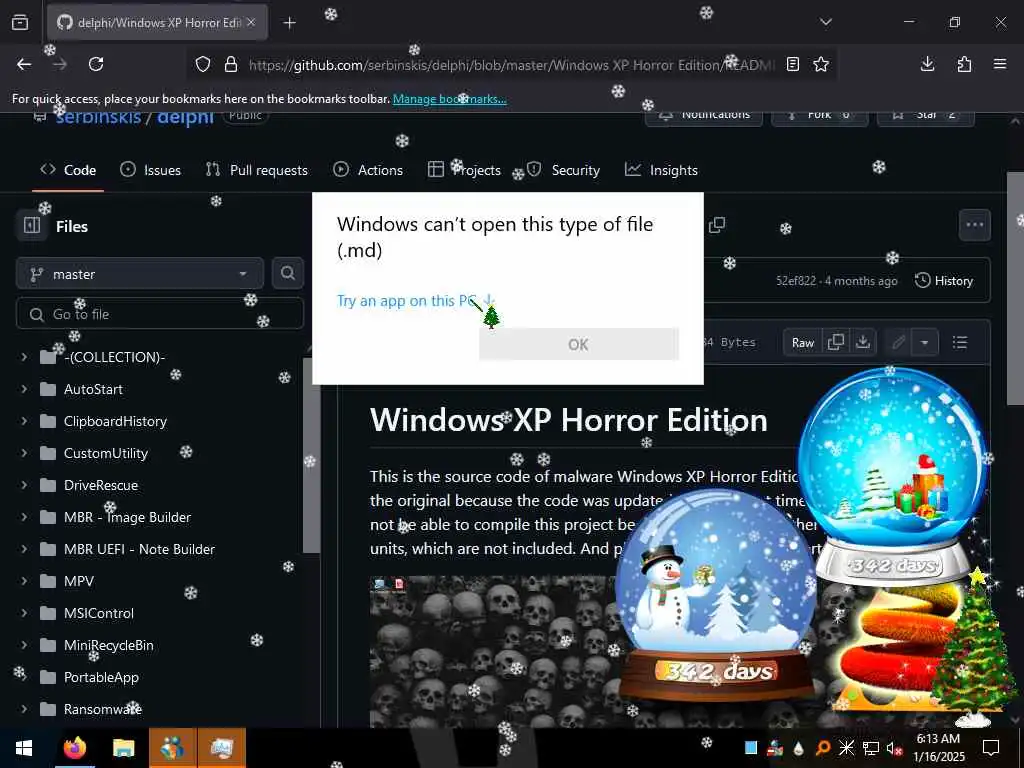Expand the -(COLLECTION)- folder
The height and width of the screenshot is (768, 1024).
tap(24, 357)
